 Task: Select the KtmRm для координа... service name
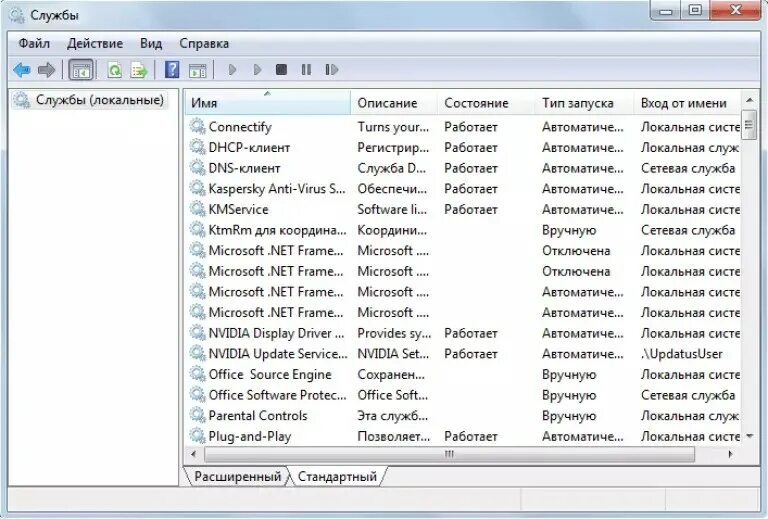click(x=278, y=230)
